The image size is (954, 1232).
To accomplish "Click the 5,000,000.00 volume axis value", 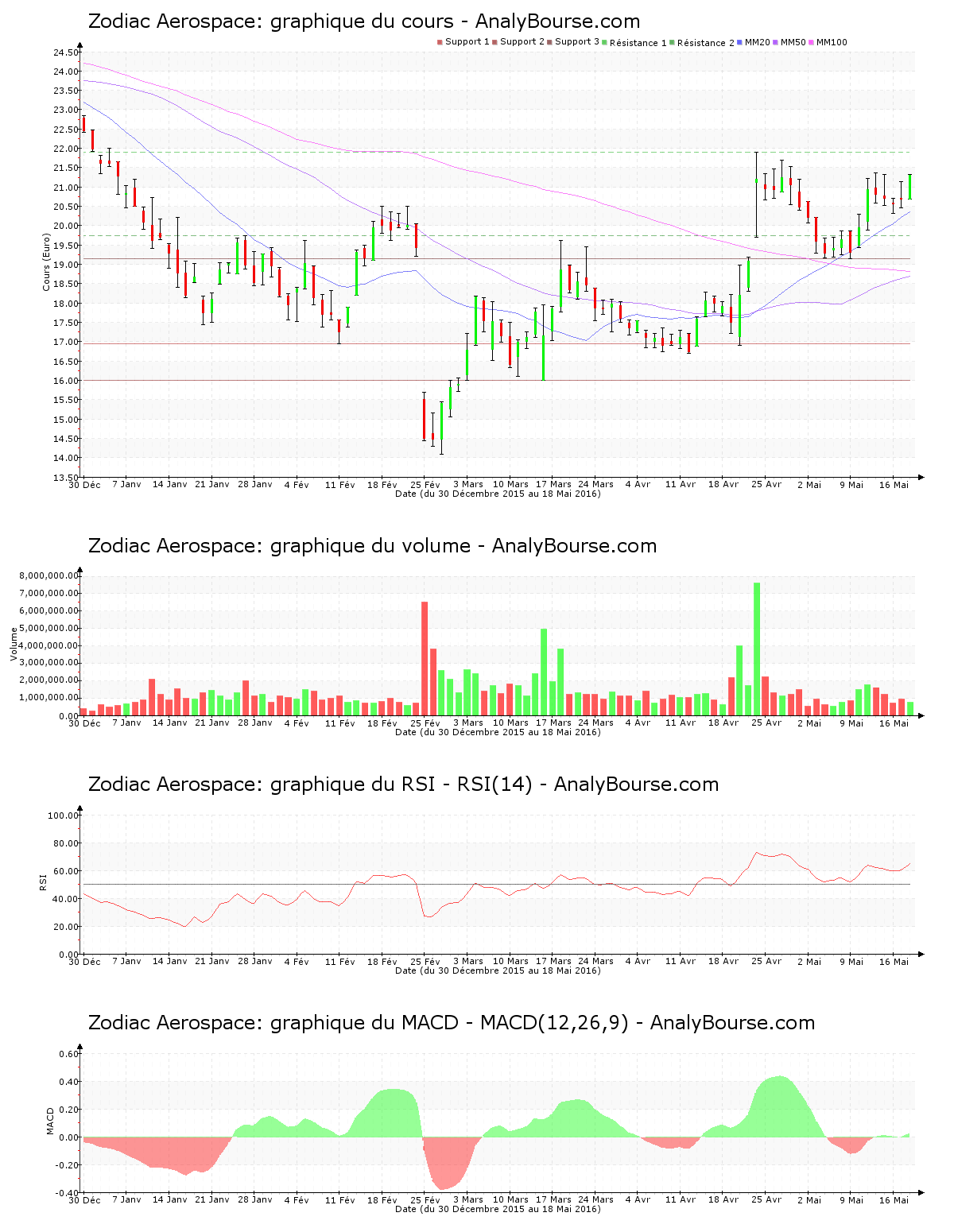I will pos(50,628).
